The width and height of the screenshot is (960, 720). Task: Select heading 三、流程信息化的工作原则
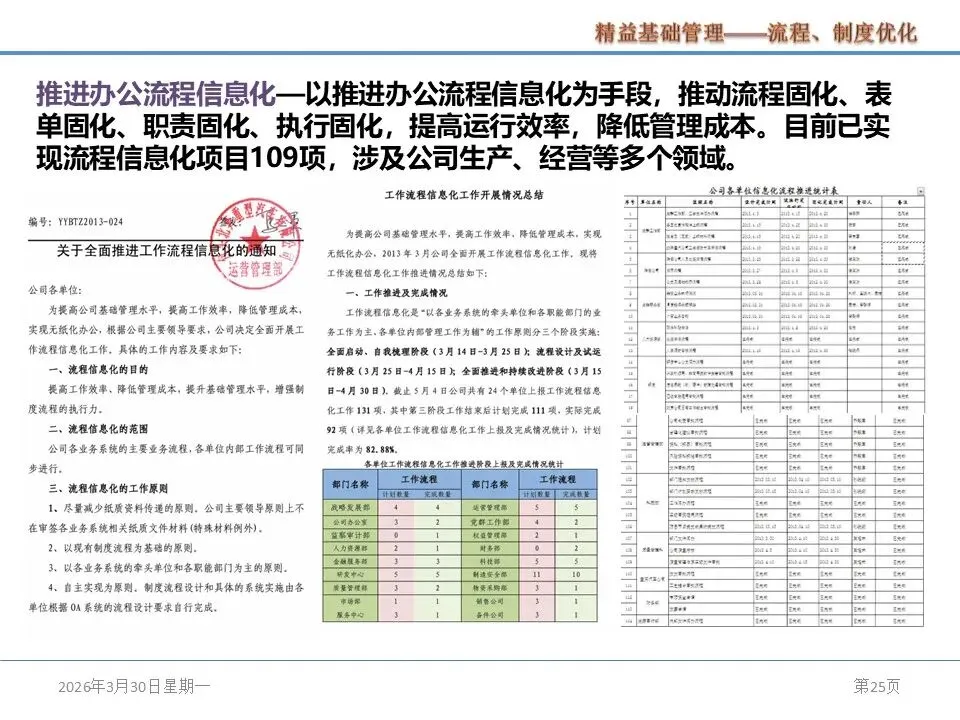pyautogui.click(x=108, y=489)
